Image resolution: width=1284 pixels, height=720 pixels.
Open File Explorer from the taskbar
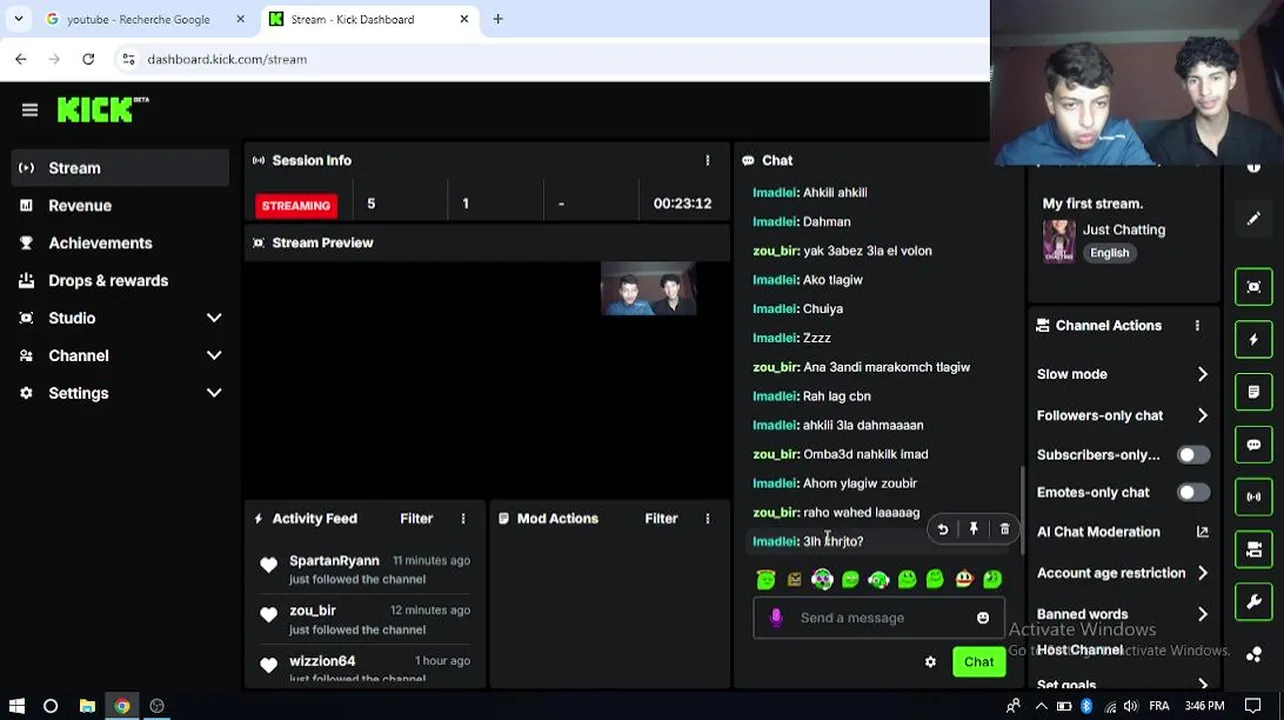87,706
